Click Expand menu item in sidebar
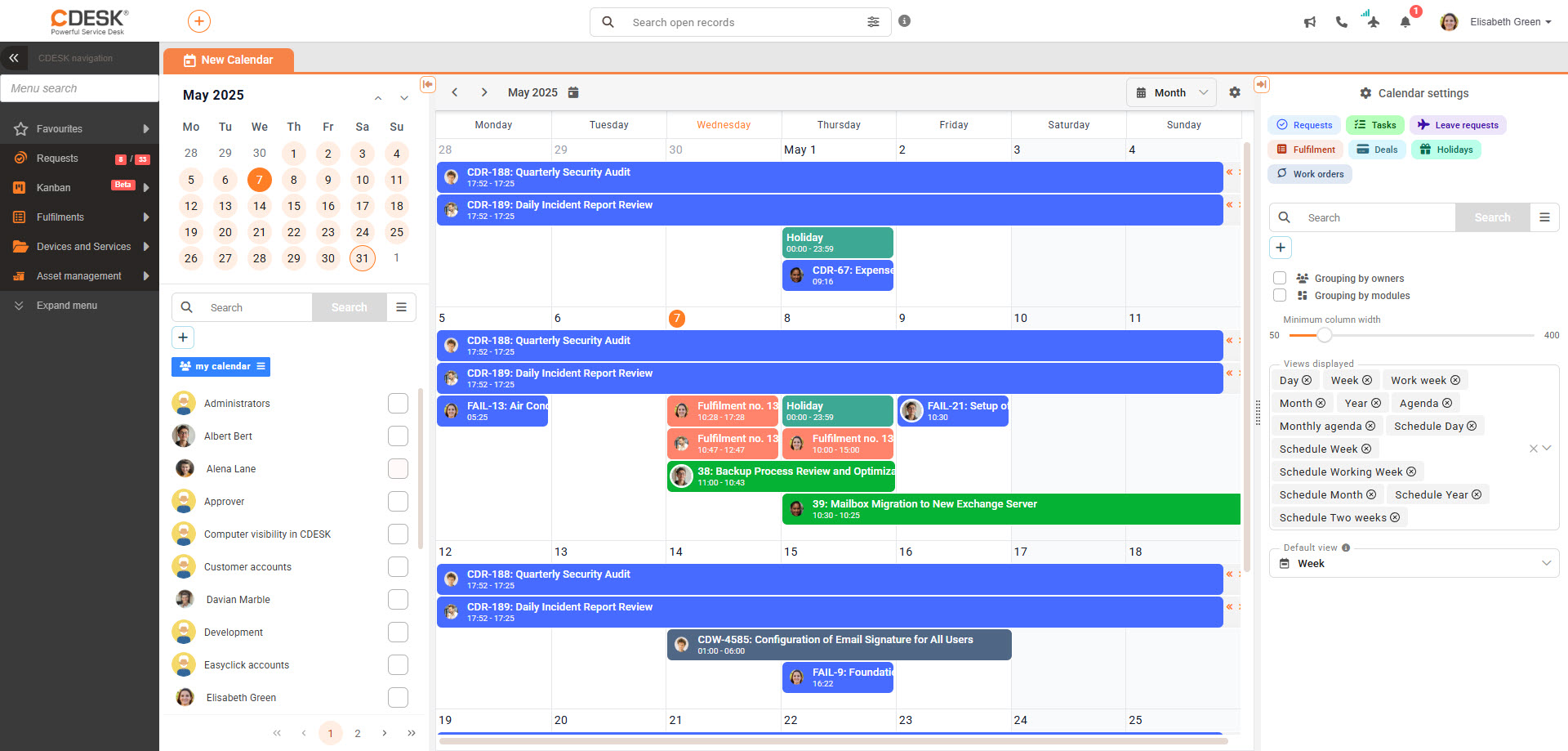 pyautogui.click(x=79, y=306)
